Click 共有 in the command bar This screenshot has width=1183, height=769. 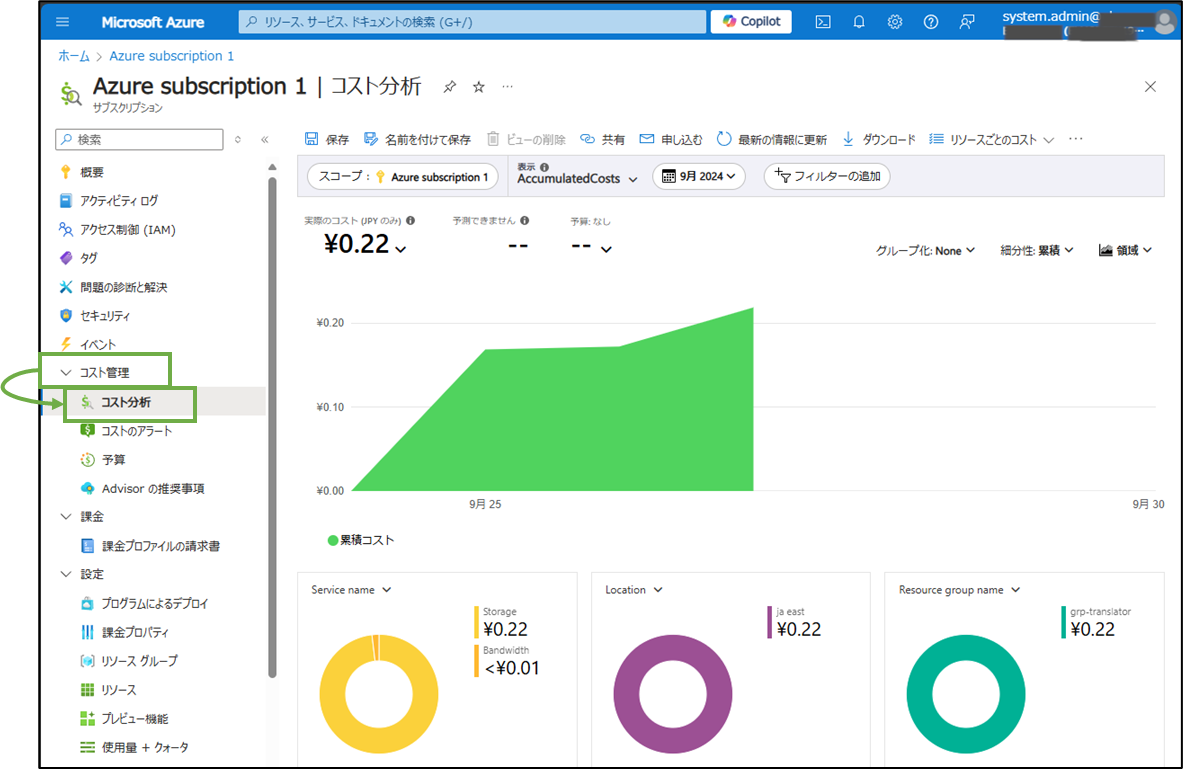pyautogui.click(x=602, y=140)
